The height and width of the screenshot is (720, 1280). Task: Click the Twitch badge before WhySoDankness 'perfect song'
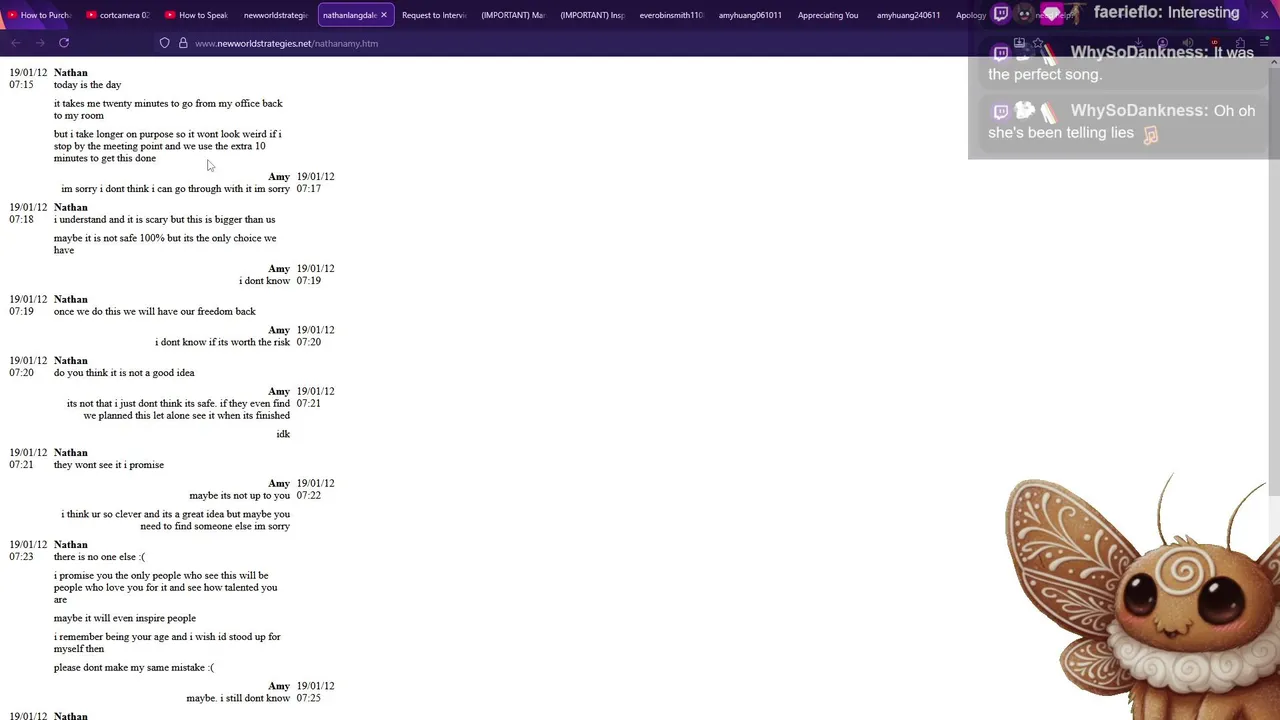click(1001, 53)
